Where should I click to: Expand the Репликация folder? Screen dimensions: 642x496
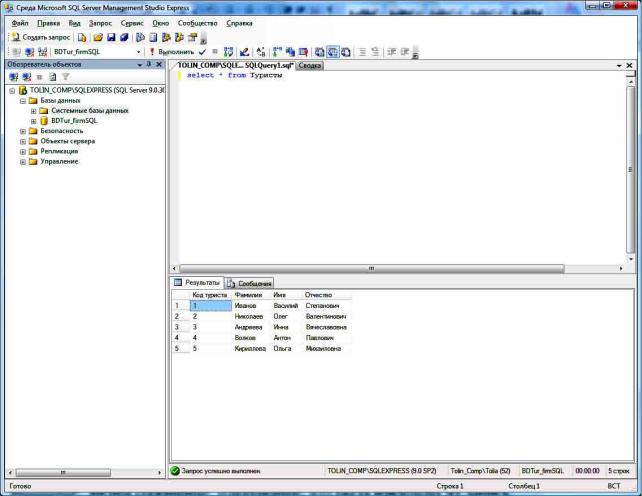[x=23, y=152]
